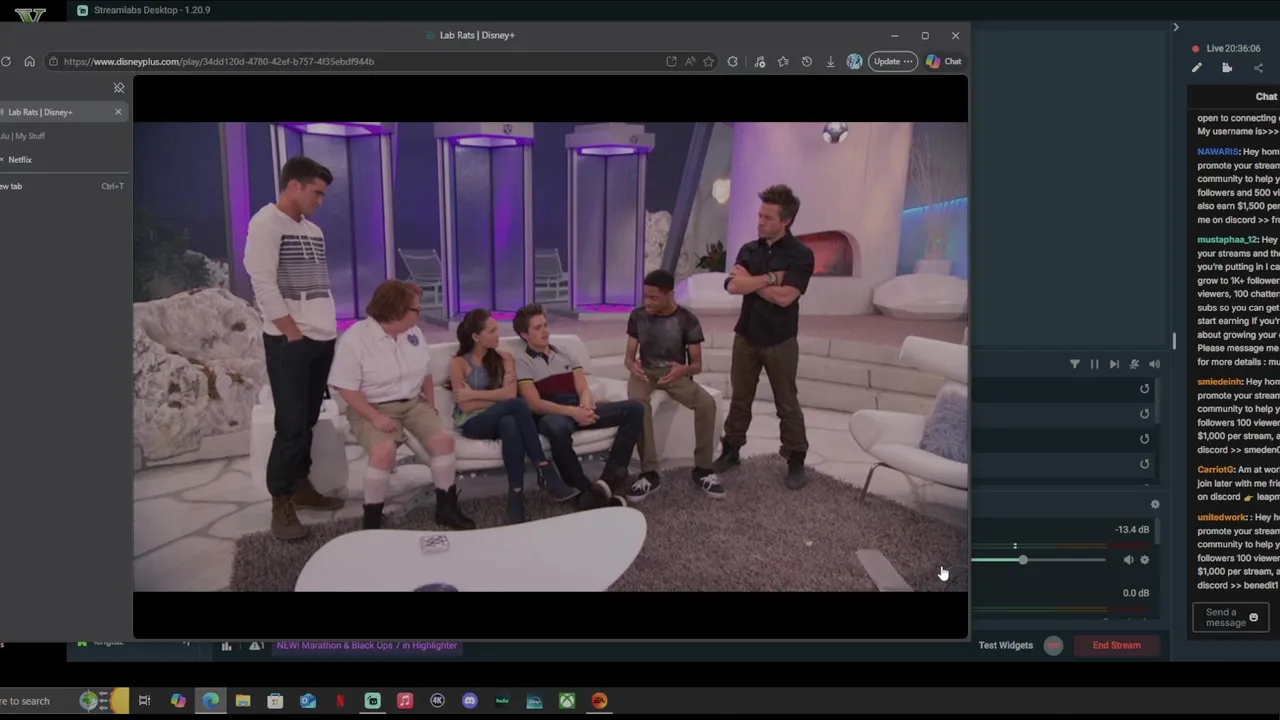The width and height of the screenshot is (1280, 720).
Task: Repeat alert for the first event row
Action: click(1145, 389)
